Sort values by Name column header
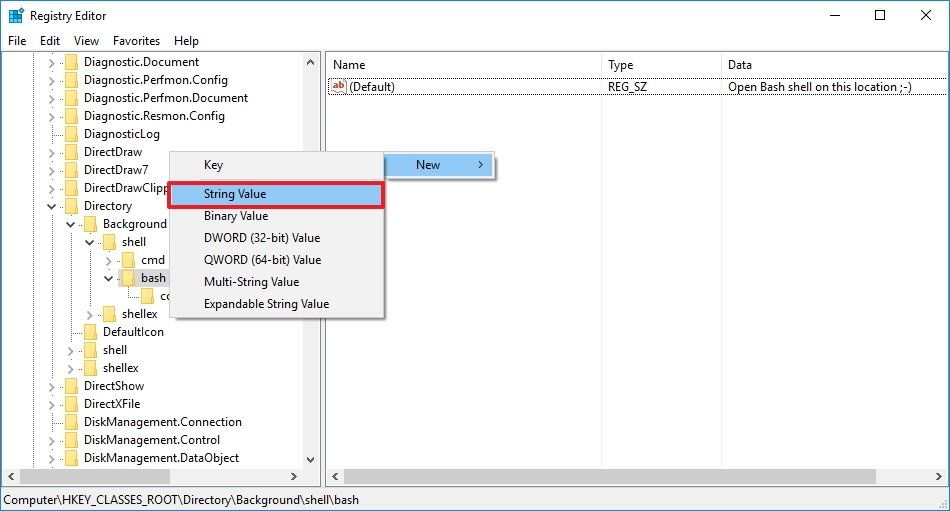The height and width of the screenshot is (511, 950). pos(464,65)
